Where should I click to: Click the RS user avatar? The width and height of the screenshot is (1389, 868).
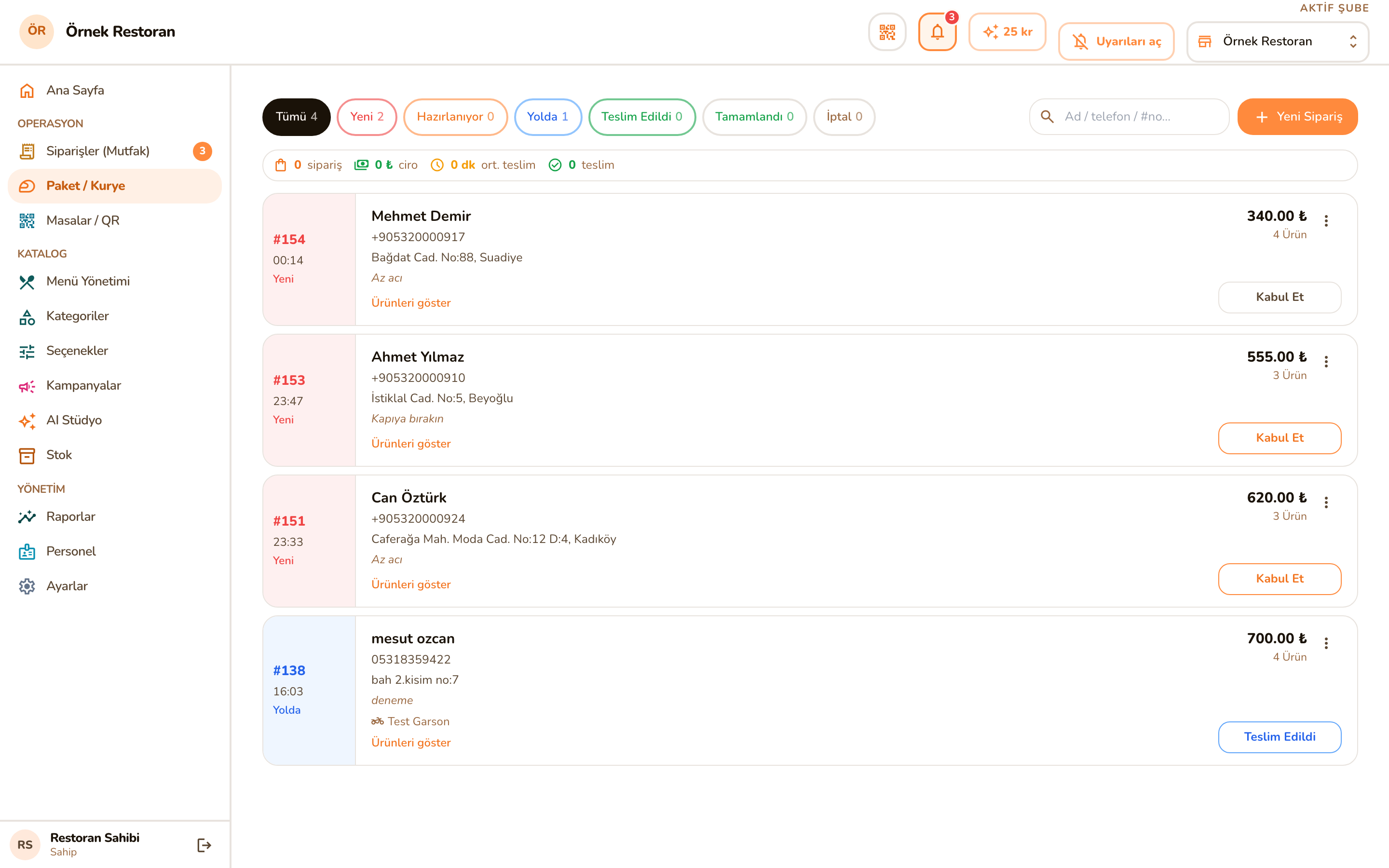point(25,845)
